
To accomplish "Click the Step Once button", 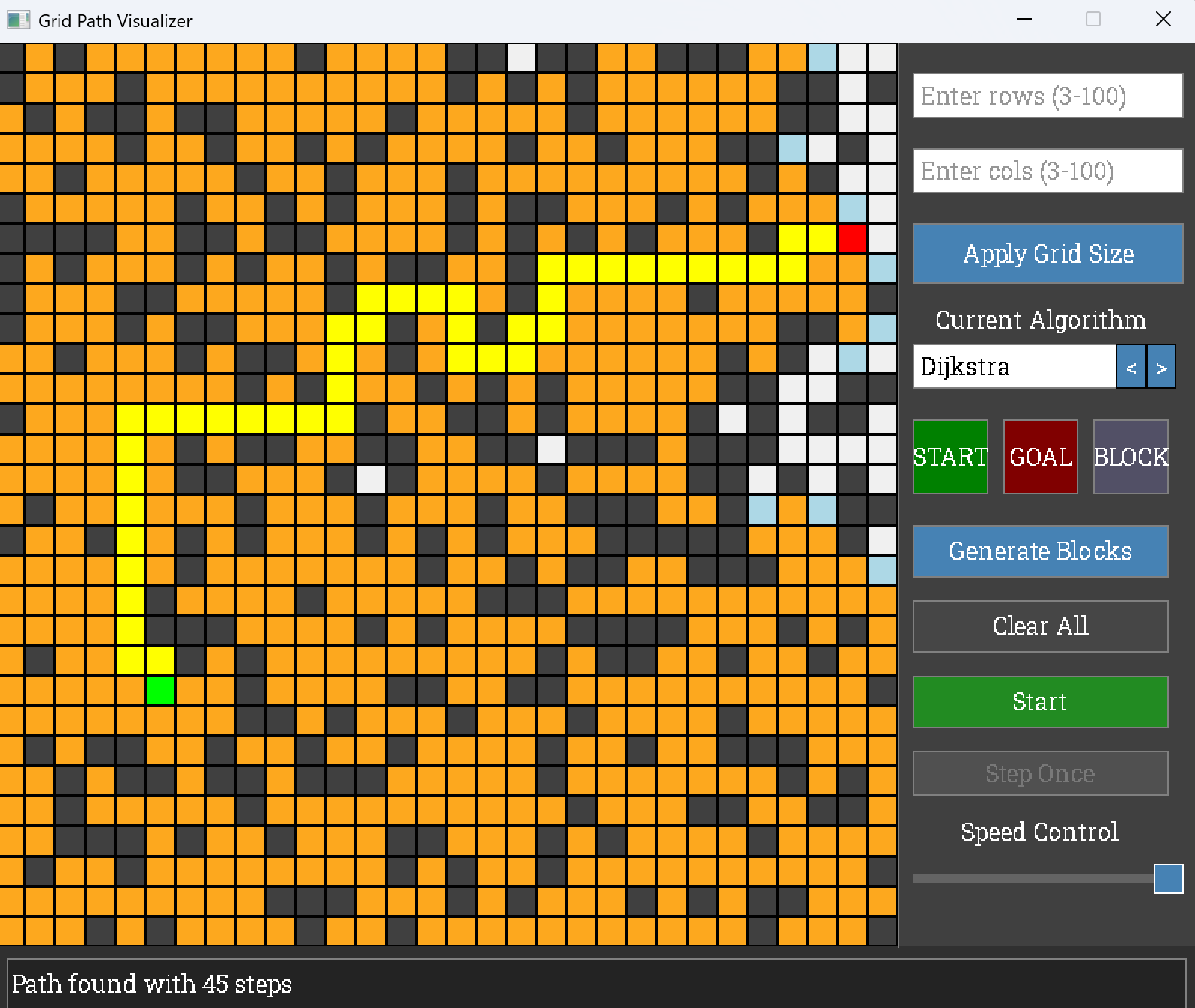I will click(x=1040, y=773).
